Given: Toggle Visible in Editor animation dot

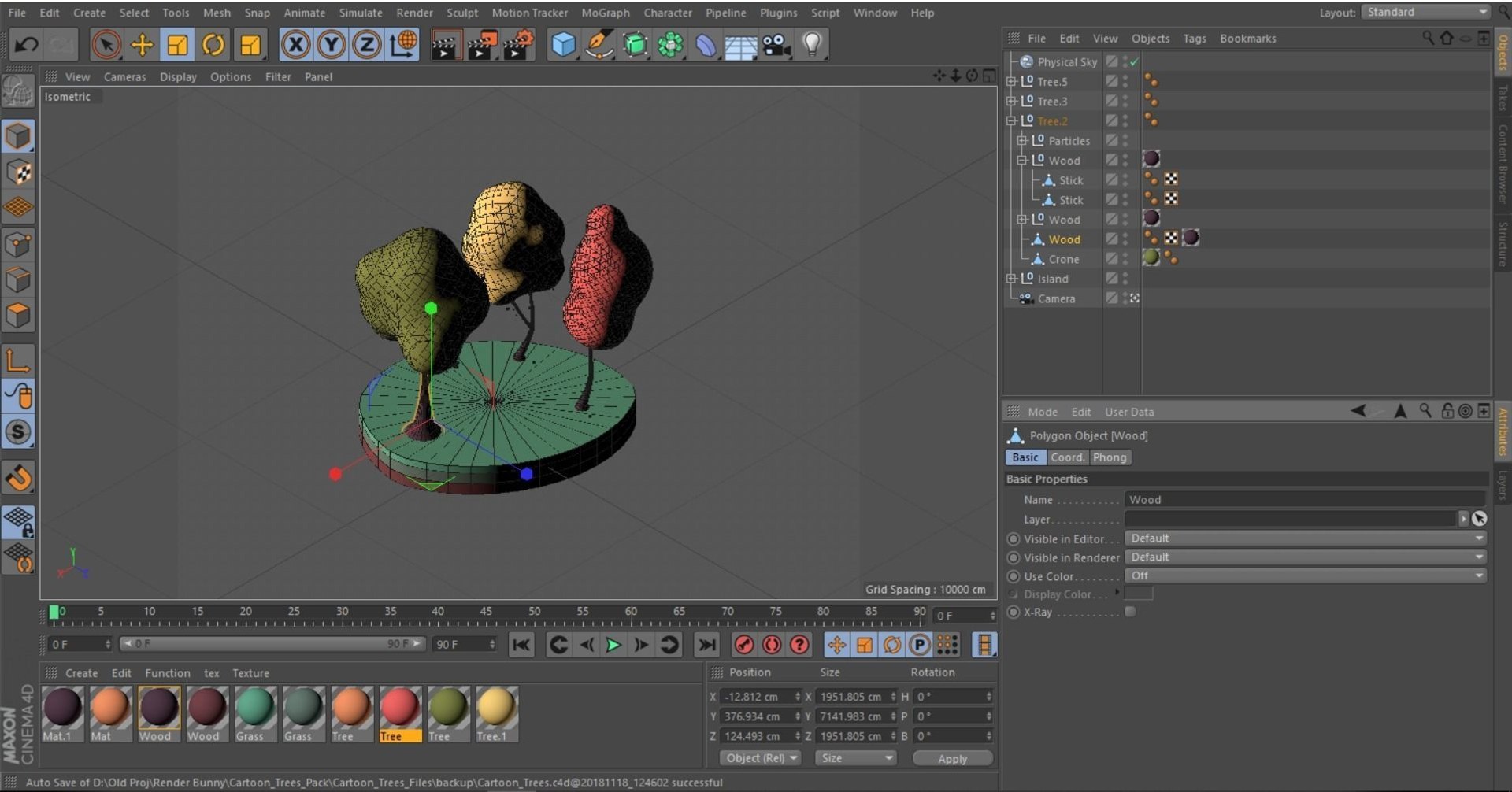Looking at the screenshot, I should (x=1014, y=539).
